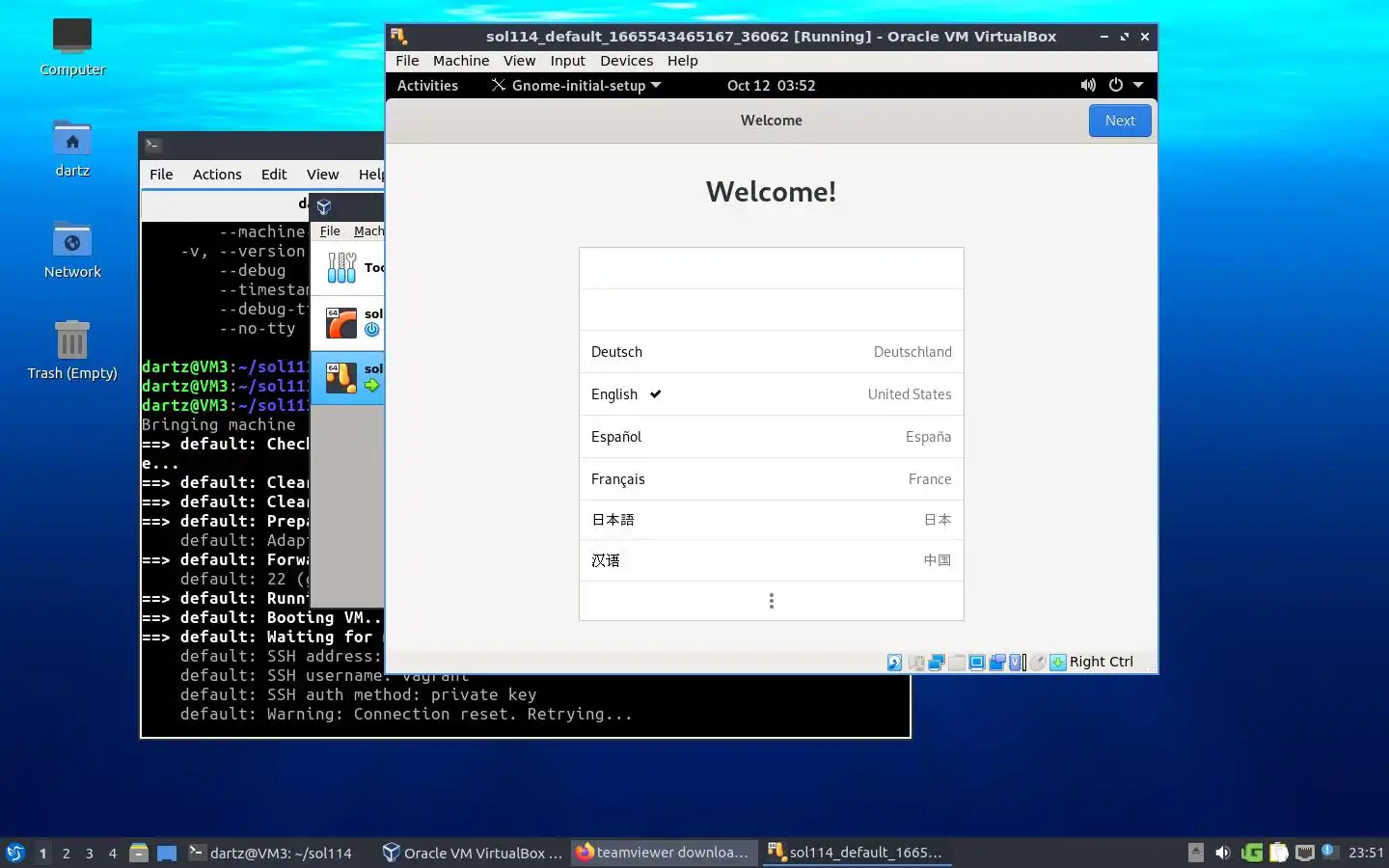The image size is (1389, 868).
Task: Click the recording status icon in VM status bar
Action: point(997,663)
